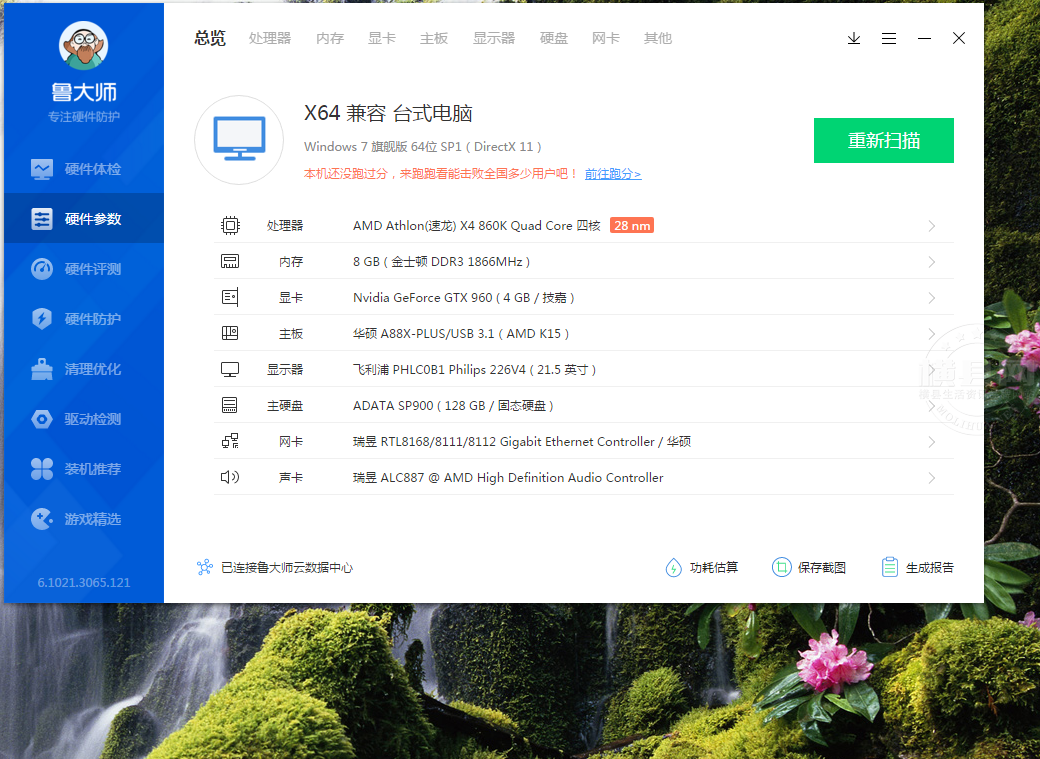Viewport: 1040px width, 759px height.
Task: Switch to the 内存 tab
Action: [x=330, y=38]
